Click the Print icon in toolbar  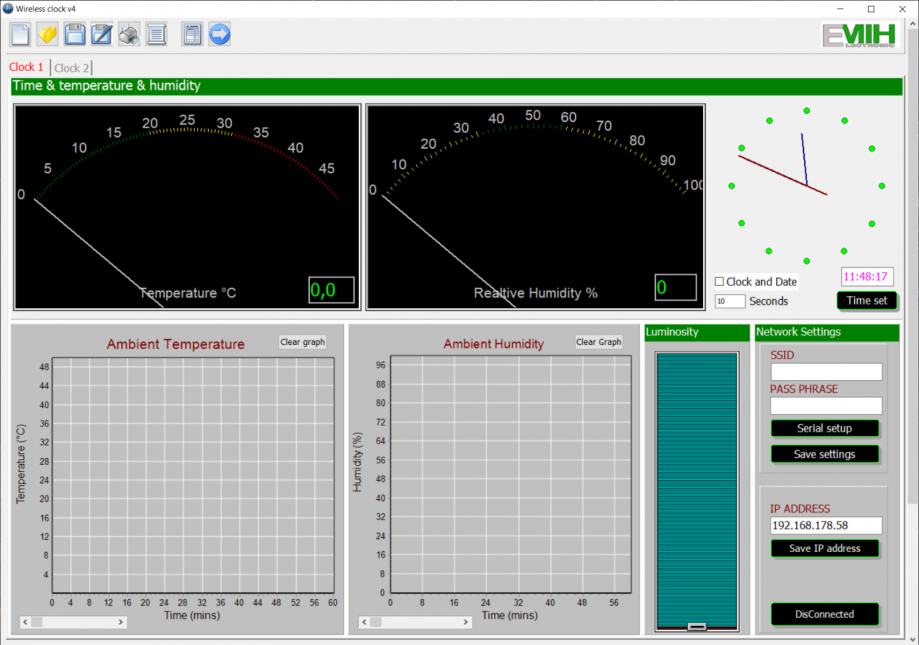coord(129,35)
